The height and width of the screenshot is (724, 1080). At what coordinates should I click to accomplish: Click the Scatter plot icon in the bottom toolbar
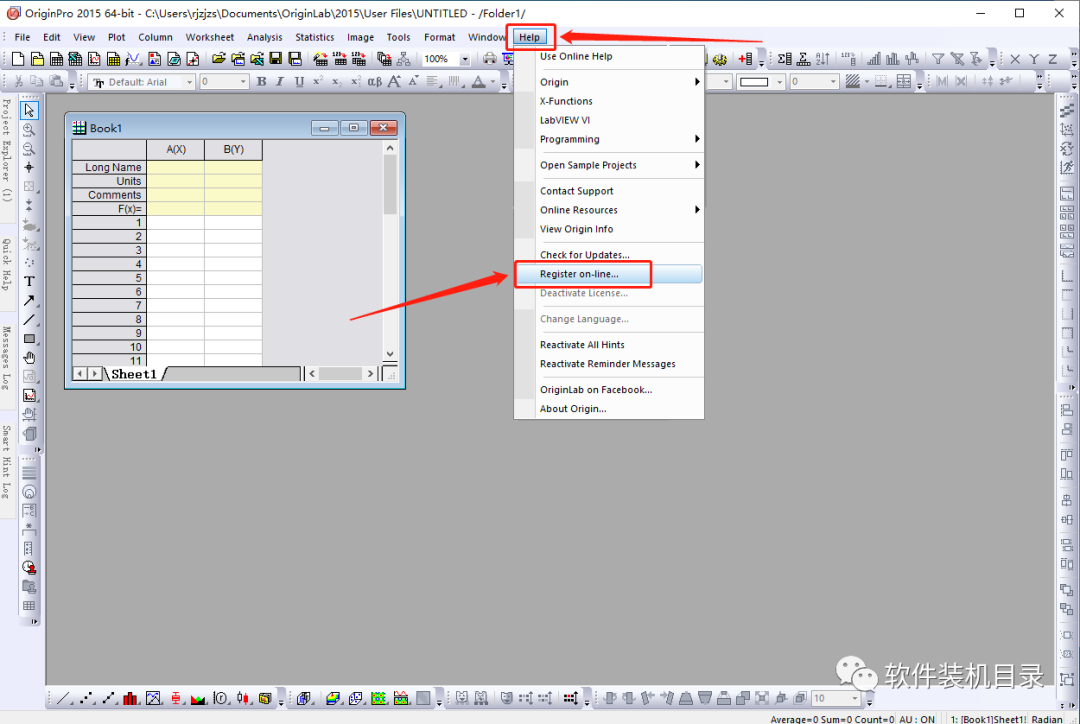point(86,699)
